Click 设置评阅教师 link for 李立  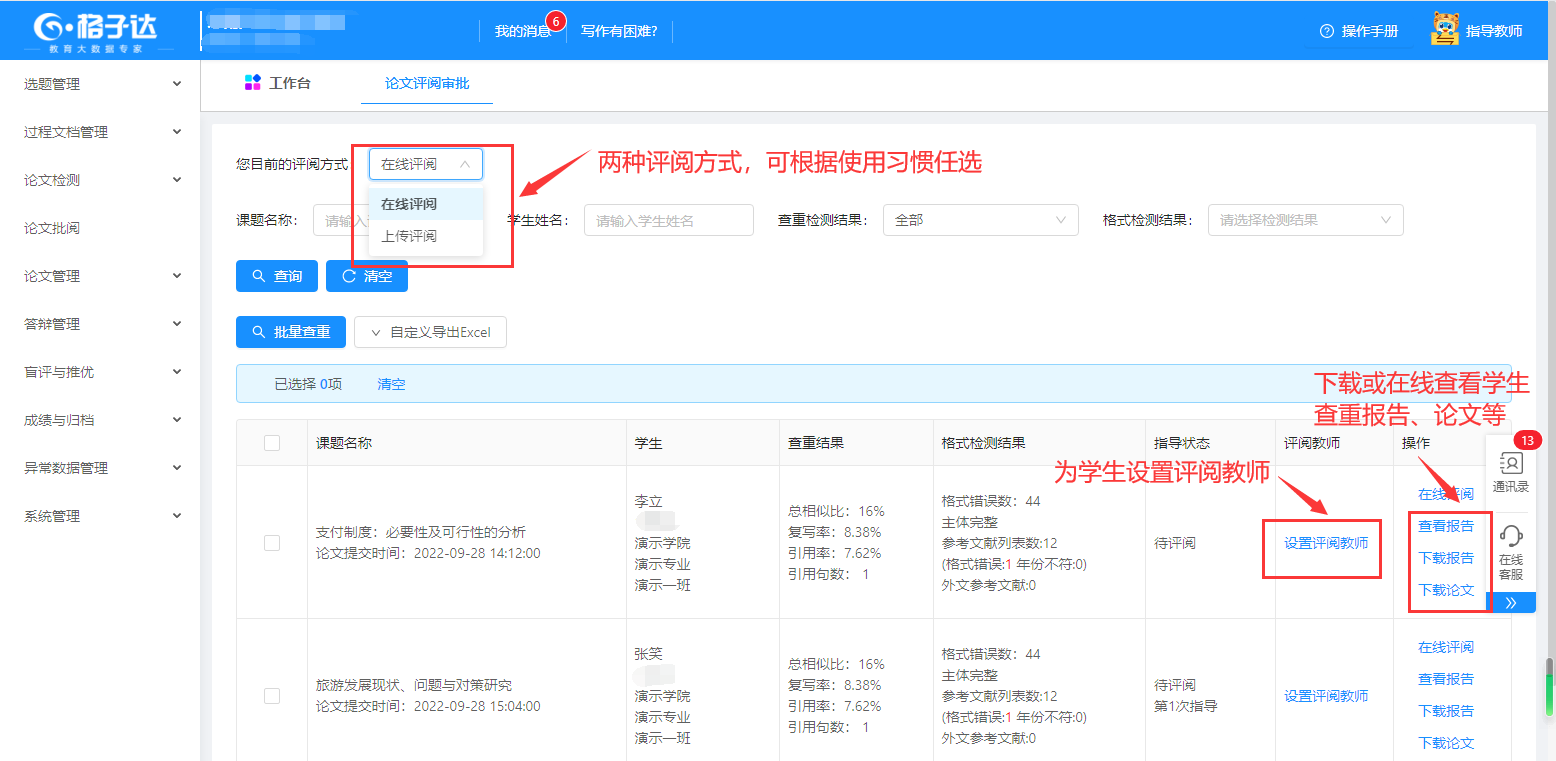coord(1326,543)
